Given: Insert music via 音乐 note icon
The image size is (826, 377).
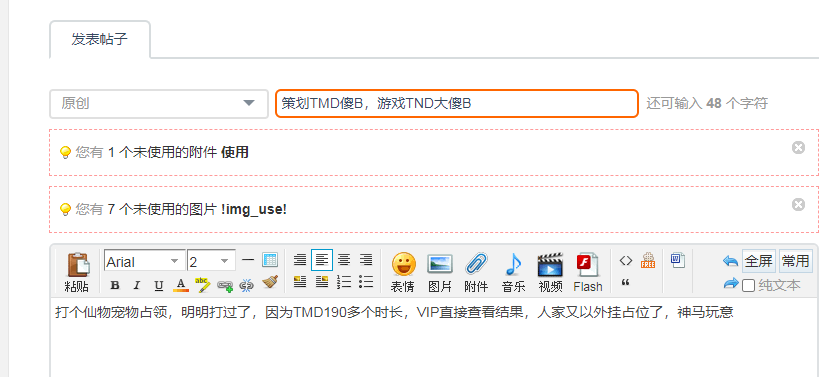Looking at the screenshot, I should click(514, 272).
